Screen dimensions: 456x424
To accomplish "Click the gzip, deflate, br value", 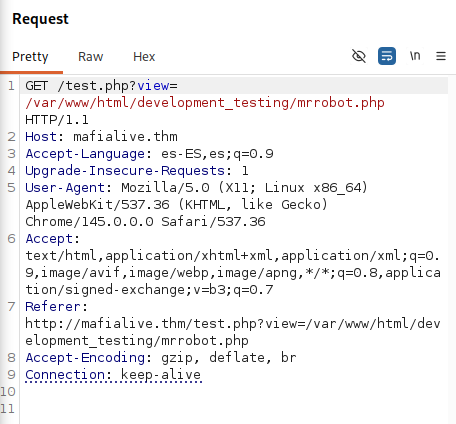I will point(229,358).
